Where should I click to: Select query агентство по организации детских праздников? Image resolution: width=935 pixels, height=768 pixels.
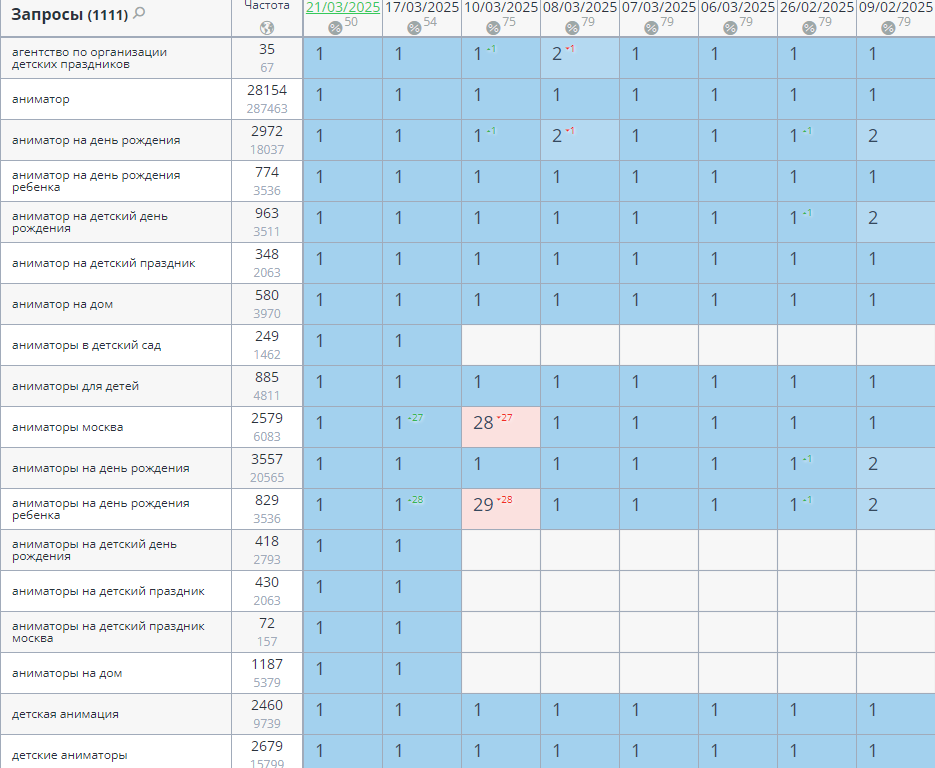click(x=89, y=58)
